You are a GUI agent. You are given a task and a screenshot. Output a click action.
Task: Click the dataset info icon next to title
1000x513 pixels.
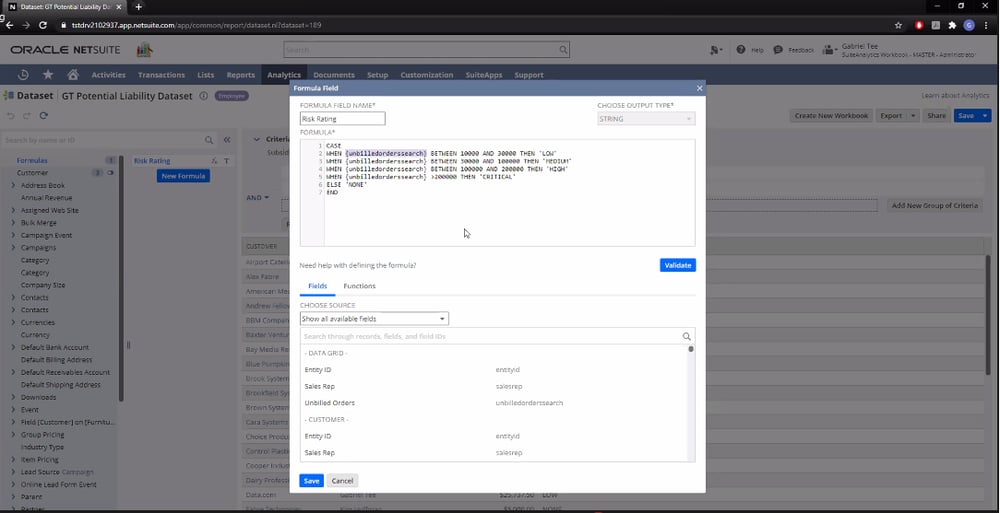203,96
